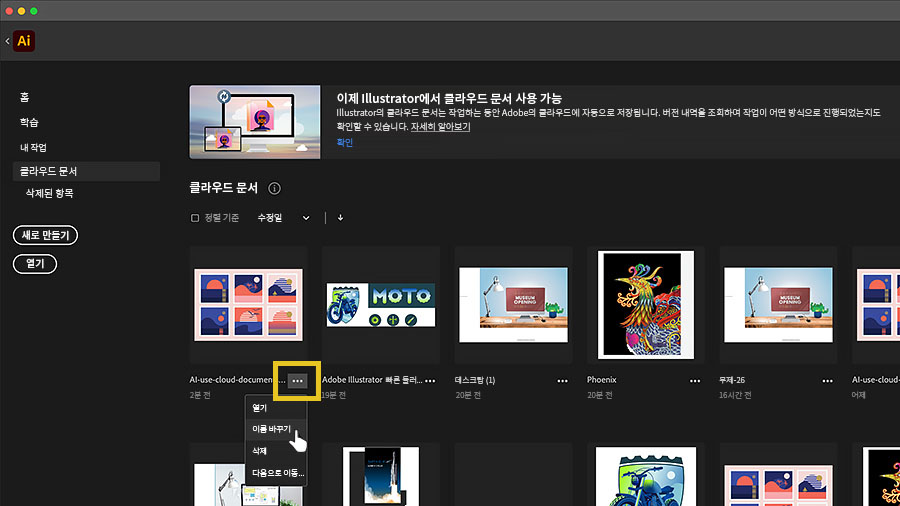900x506 pixels.
Task: Click the back arrow beside Ai logo
Action: coord(7,41)
